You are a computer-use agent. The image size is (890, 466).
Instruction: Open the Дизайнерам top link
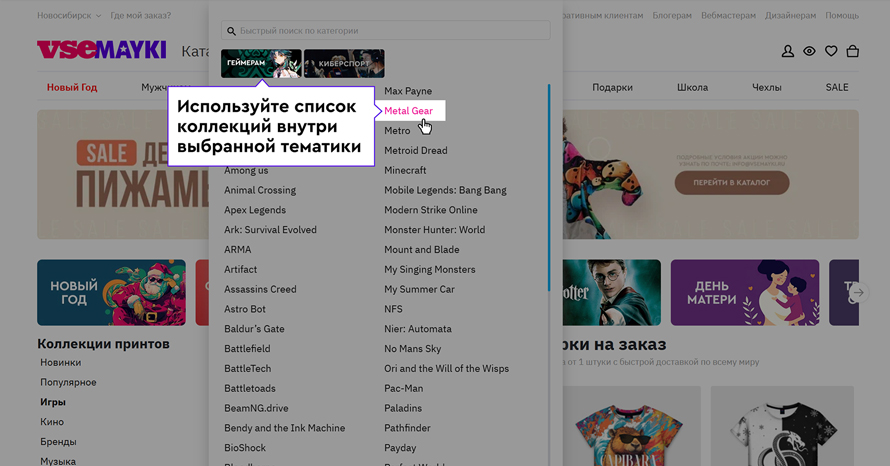click(791, 15)
